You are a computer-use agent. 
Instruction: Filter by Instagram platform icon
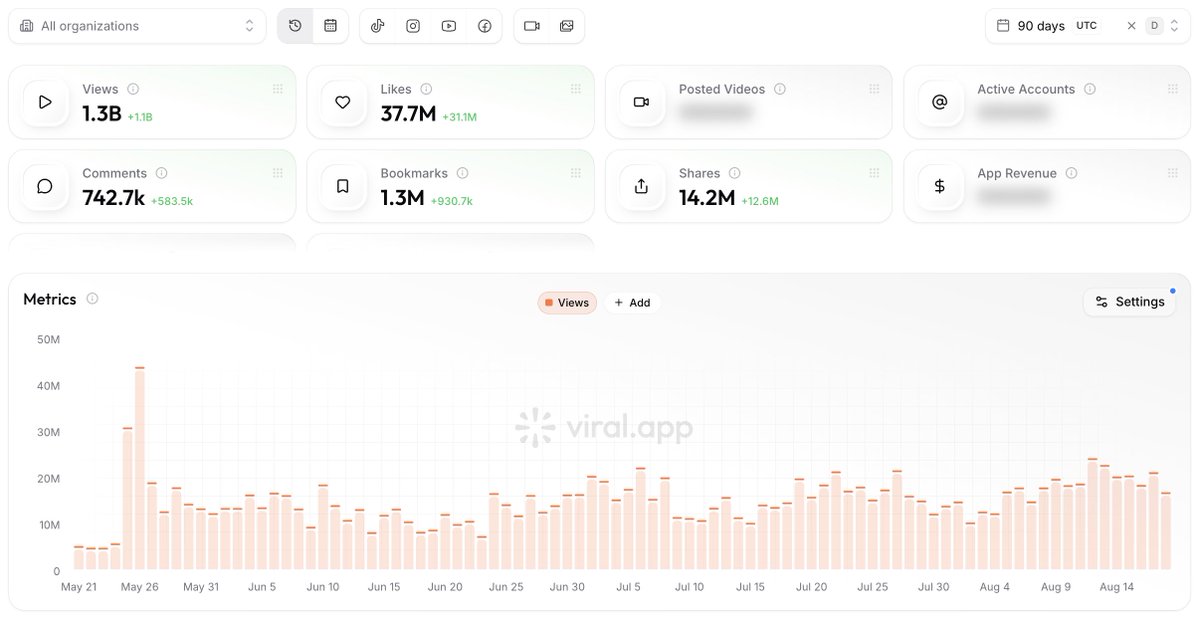(413, 26)
